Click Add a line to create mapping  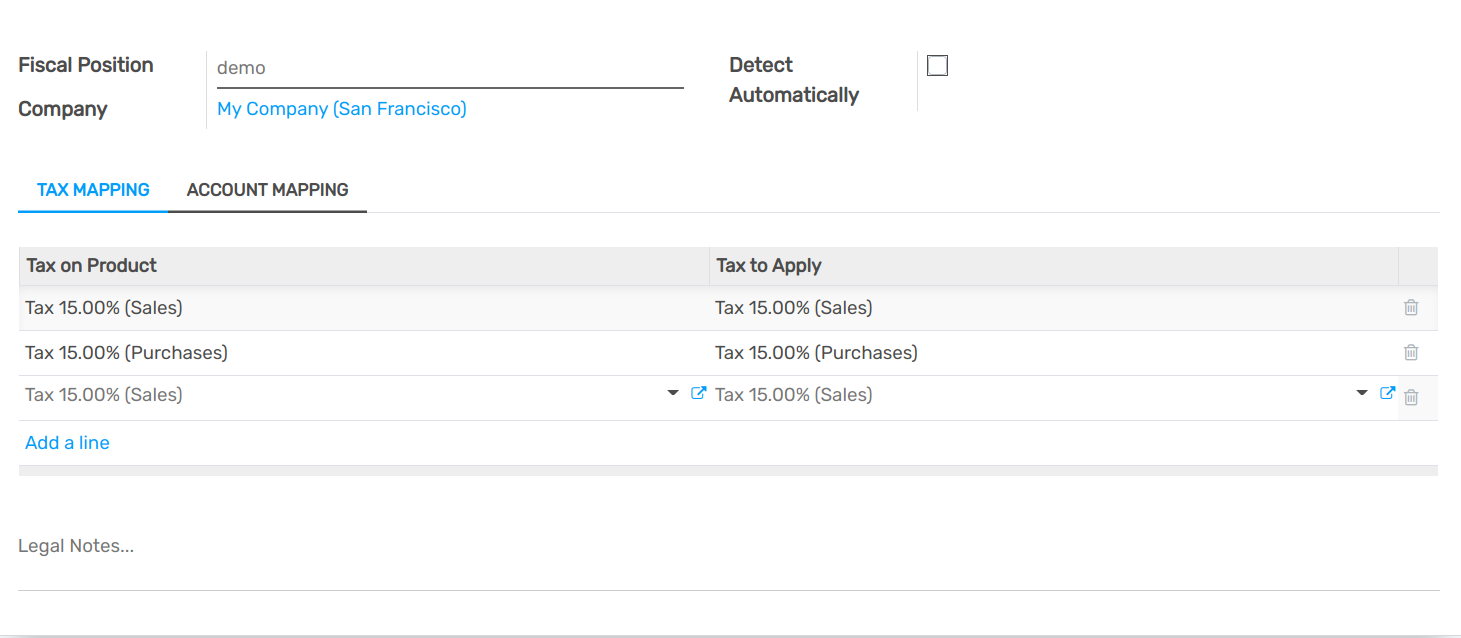[x=66, y=442]
